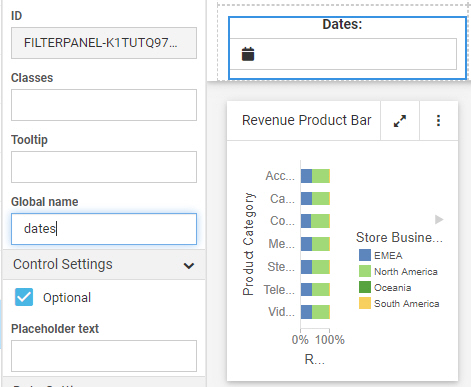The height and width of the screenshot is (387, 471).
Task: Open the Revenue Product Bar options menu
Action: [438, 121]
